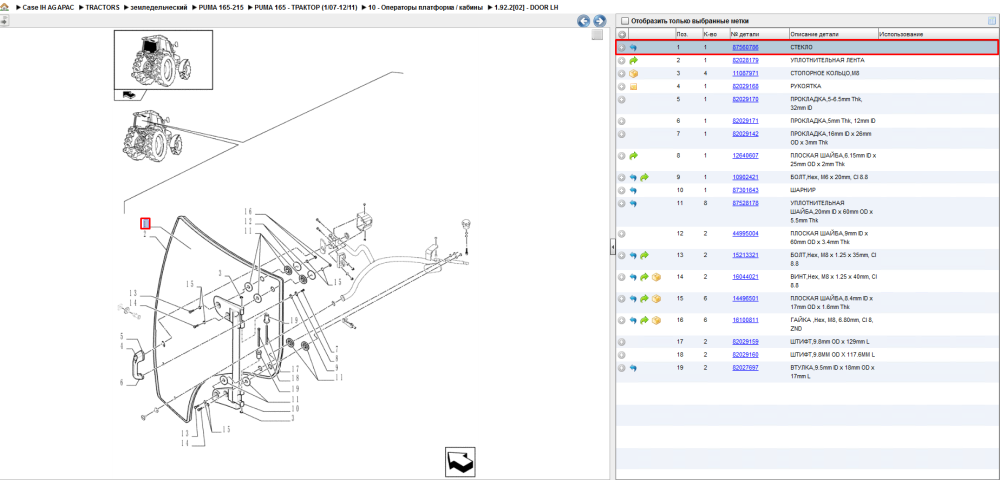Open '1.92.2[02] - DOOR LH' breadcrumb

click(527, 7)
